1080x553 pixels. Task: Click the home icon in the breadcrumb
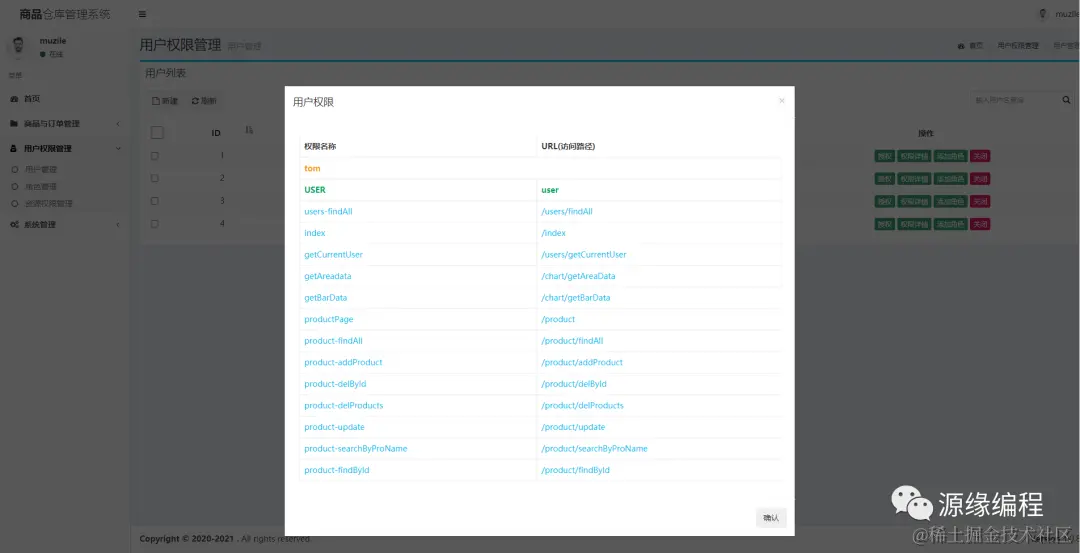click(961, 46)
